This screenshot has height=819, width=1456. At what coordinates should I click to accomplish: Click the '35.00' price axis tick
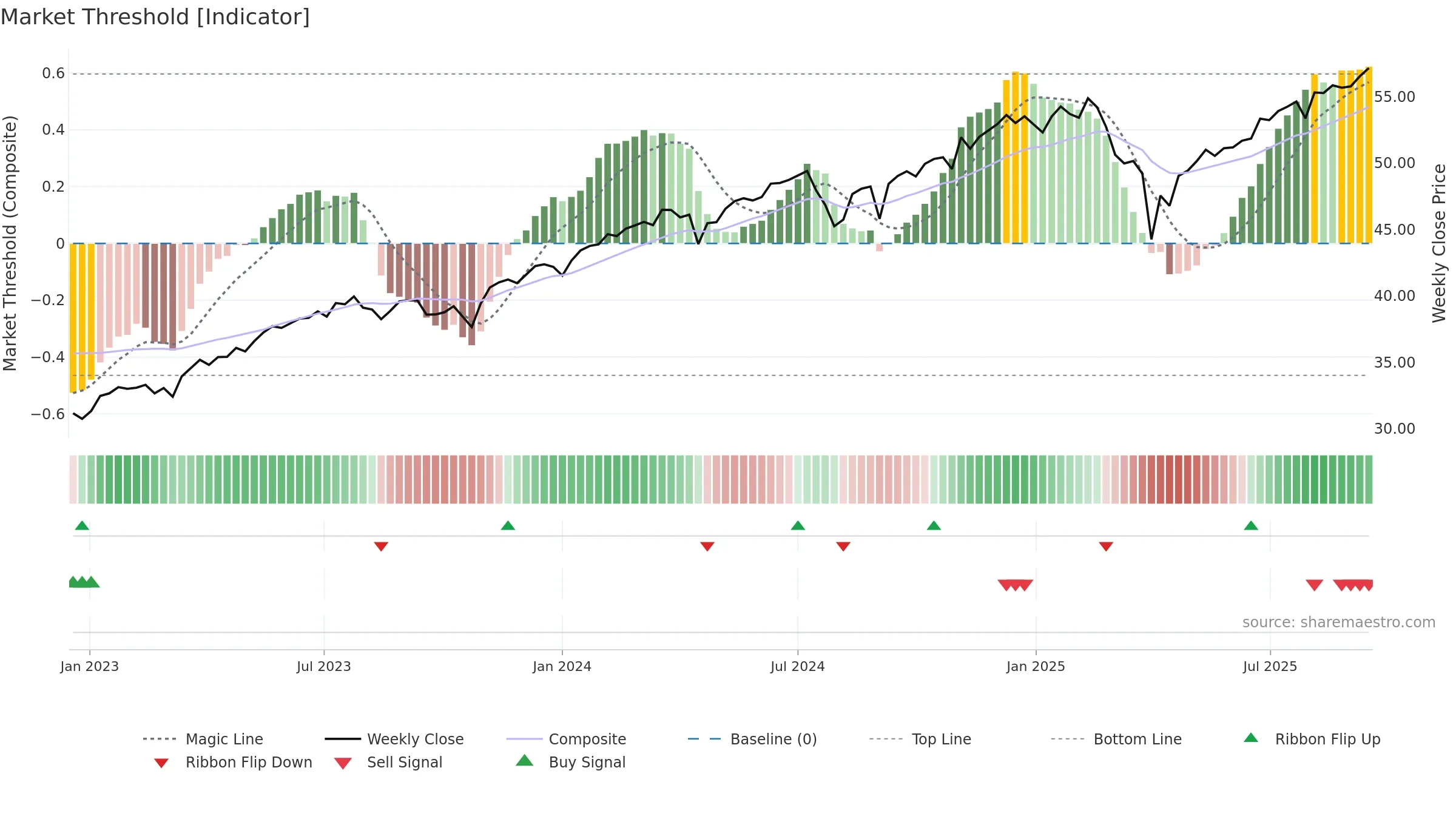[x=1395, y=363]
